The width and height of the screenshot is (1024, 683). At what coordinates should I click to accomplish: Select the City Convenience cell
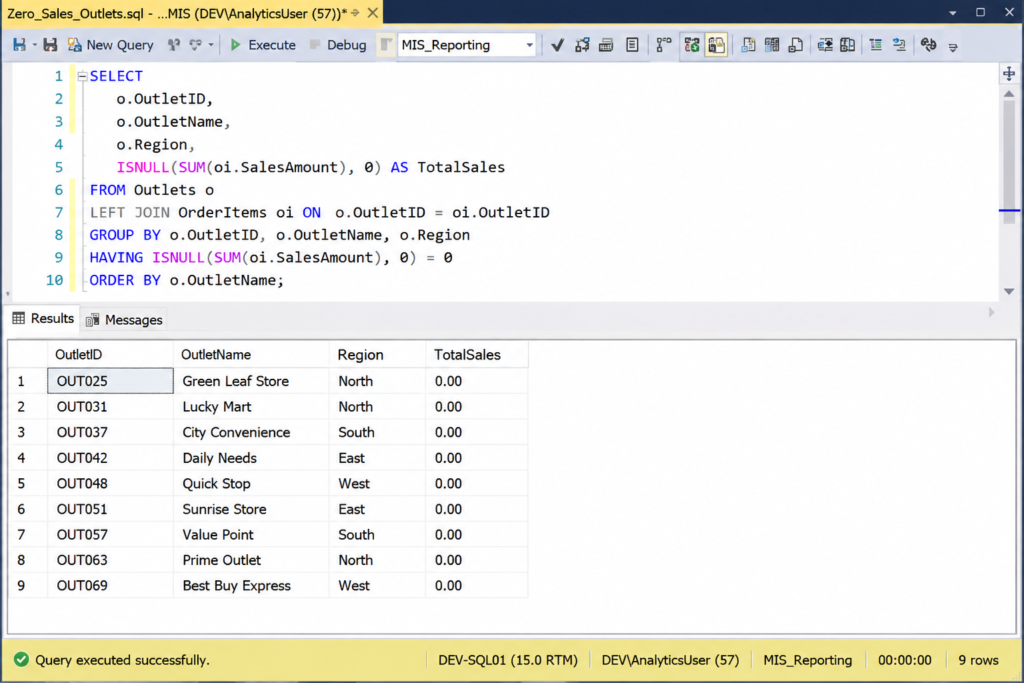pos(251,432)
